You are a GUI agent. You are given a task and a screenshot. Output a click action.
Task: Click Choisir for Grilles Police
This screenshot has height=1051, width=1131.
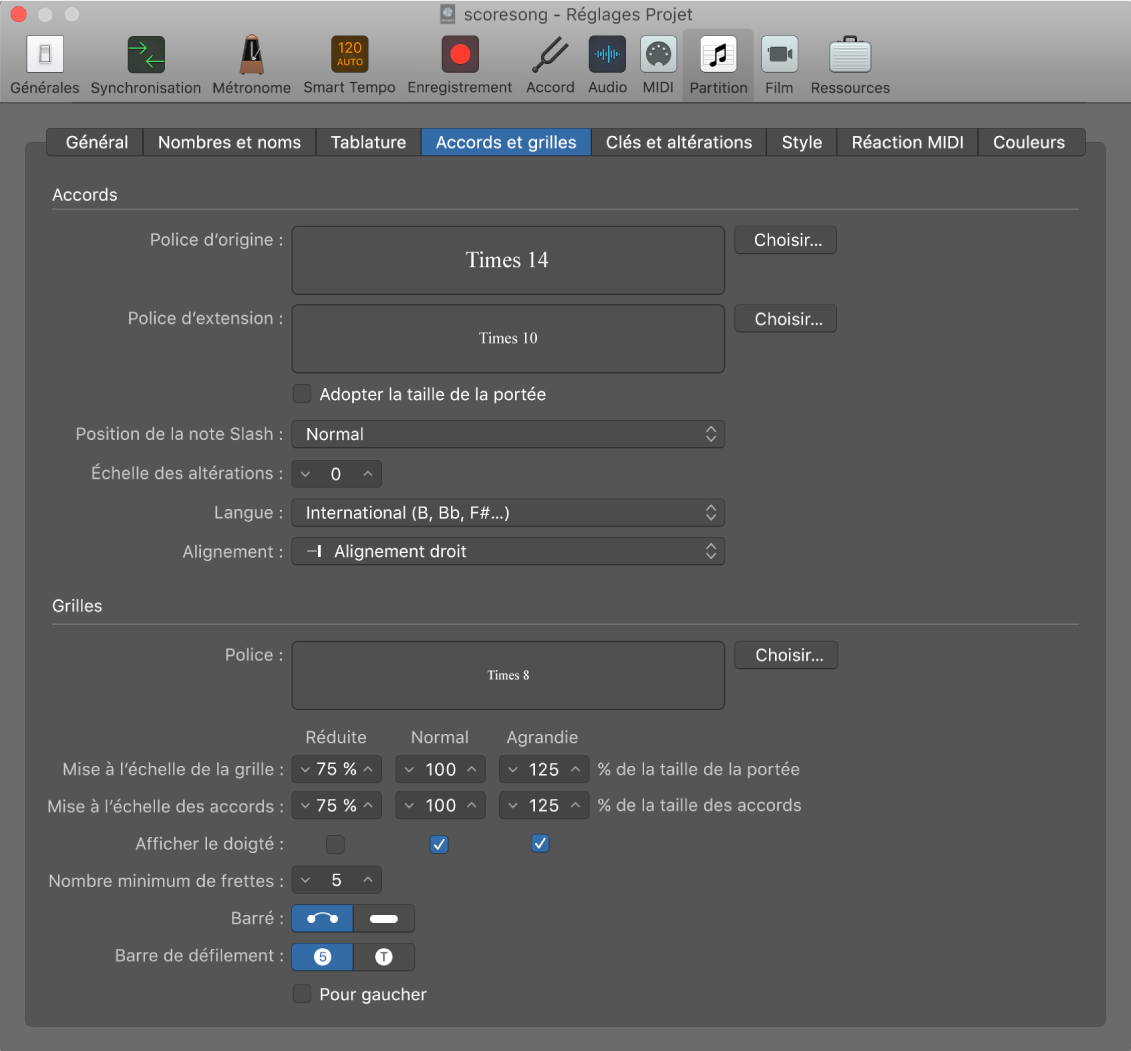click(x=786, y=655)
